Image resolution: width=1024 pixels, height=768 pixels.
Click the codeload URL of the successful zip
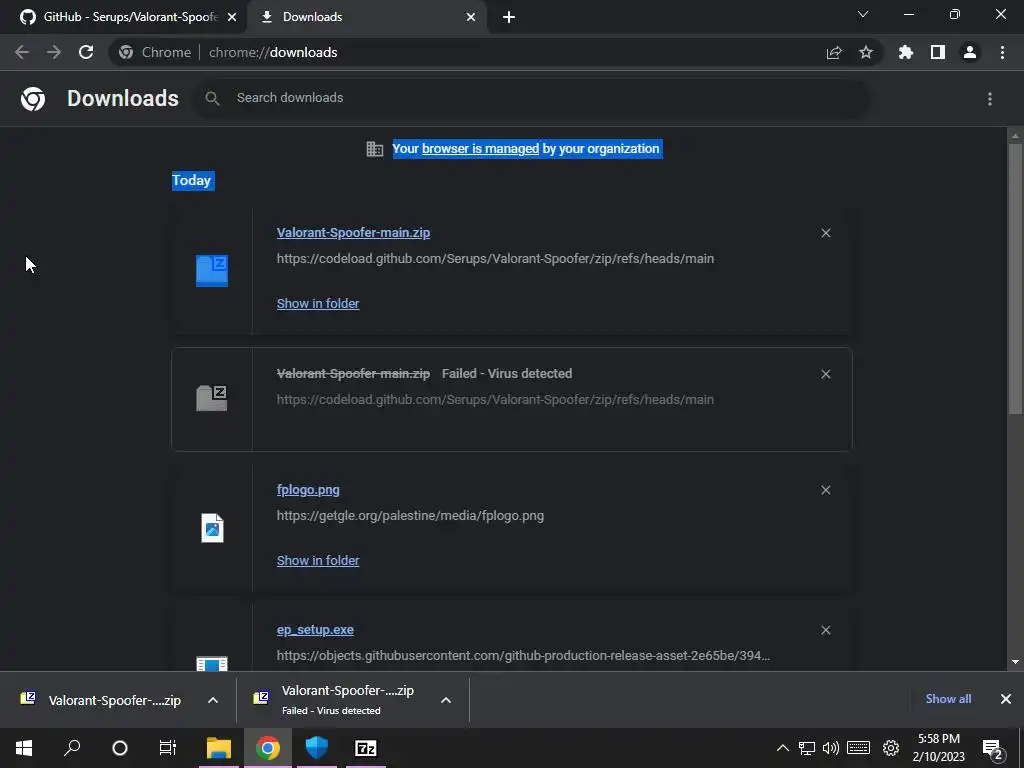point(495,259)
